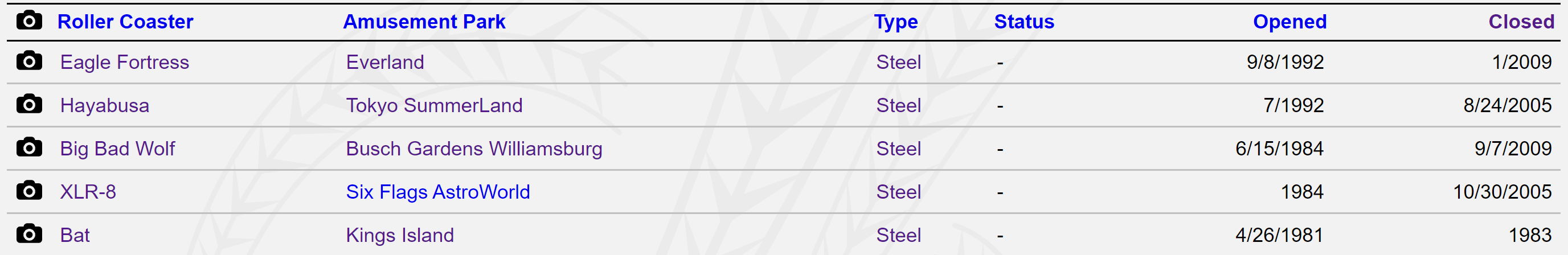The image size is (1568, 255).
Task: View Big Bad Wolf pictures camera icon
Action: [28, 147]
